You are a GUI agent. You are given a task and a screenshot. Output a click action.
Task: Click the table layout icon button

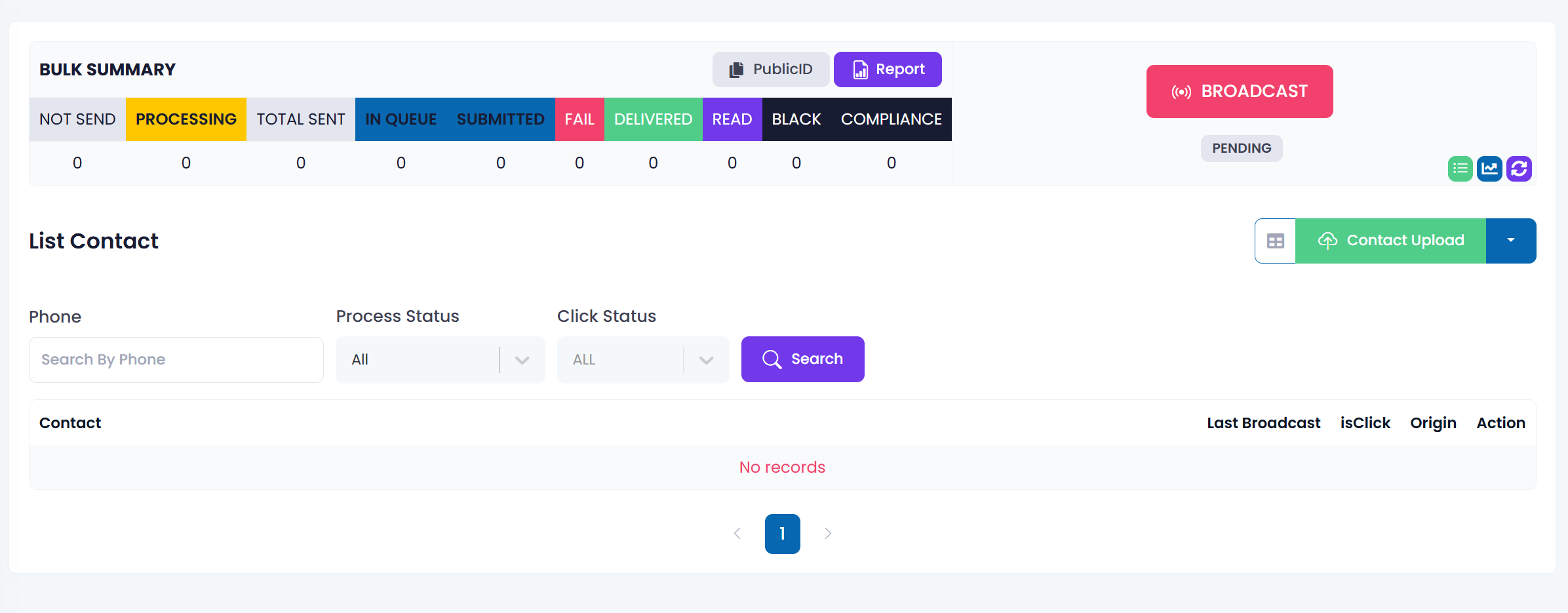[1275, 241]
